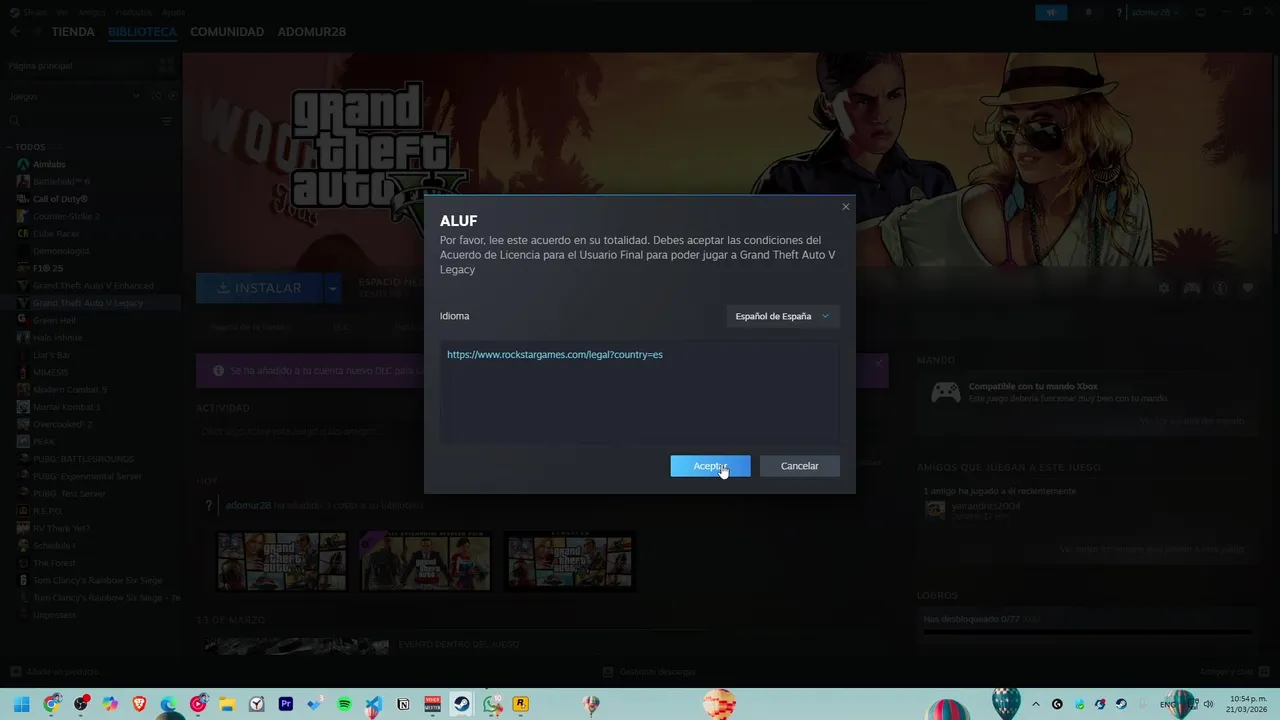Open the controller settings icon
Viewport: 1280px width, 720px height.
point(1192,288)
